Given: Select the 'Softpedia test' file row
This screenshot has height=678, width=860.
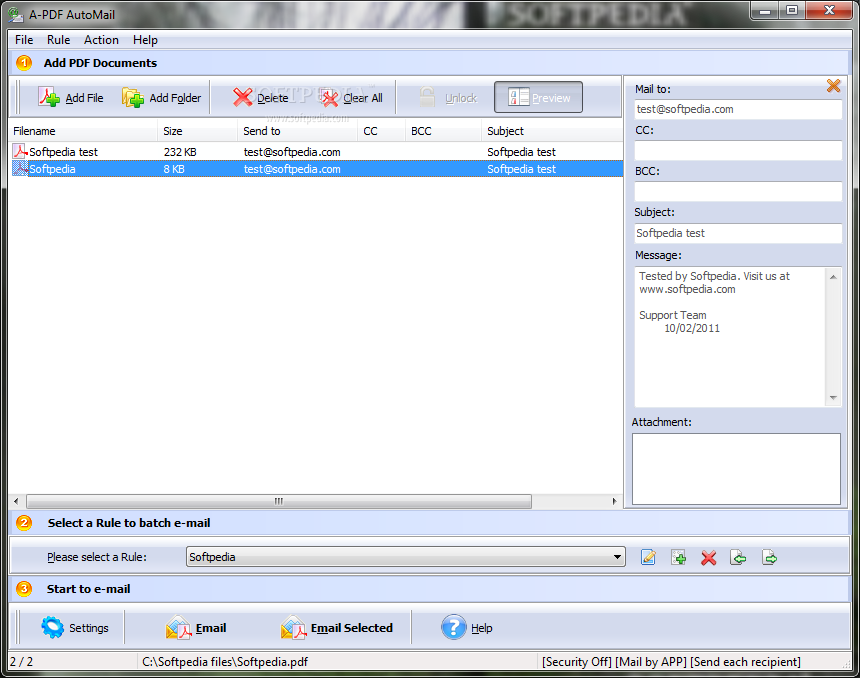Looking at the screenshot, I should click(316, 152).
